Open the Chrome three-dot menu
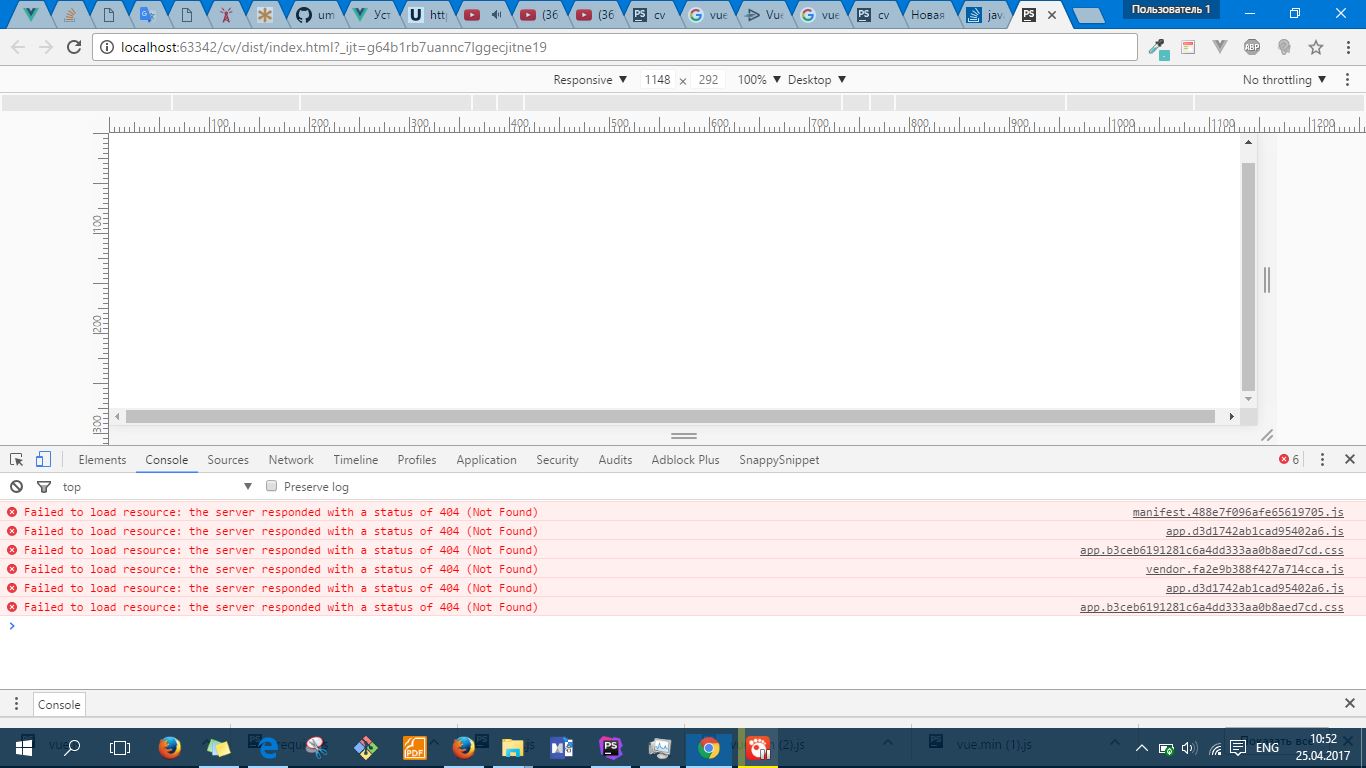The width and height of the screenshot is (1366, 768). tap(1346, 47)
